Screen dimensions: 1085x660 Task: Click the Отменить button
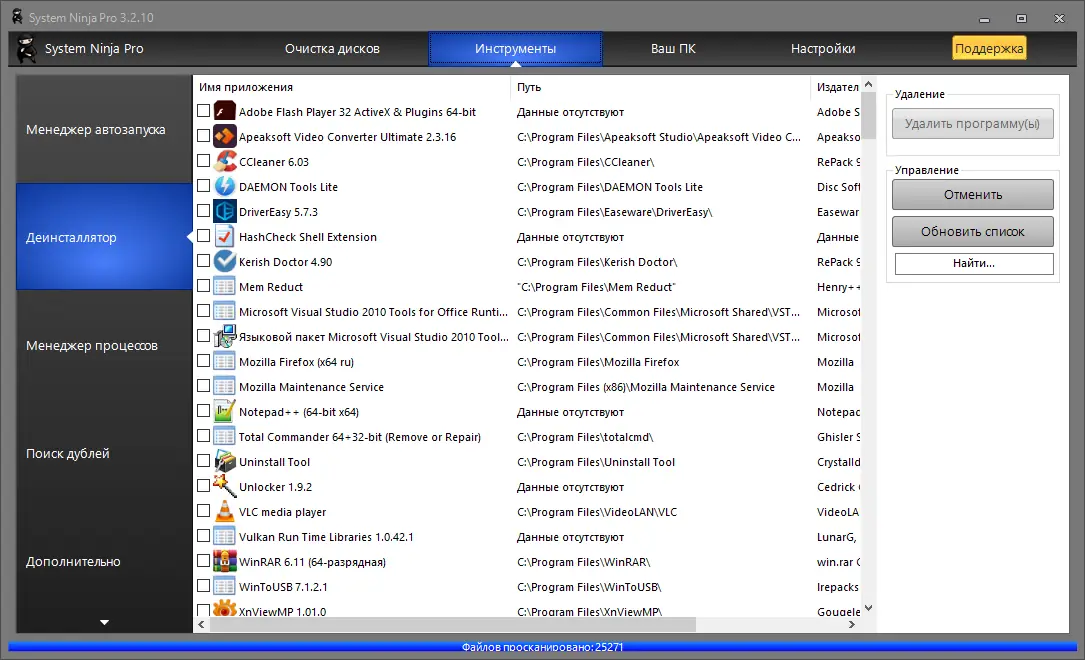972,194
